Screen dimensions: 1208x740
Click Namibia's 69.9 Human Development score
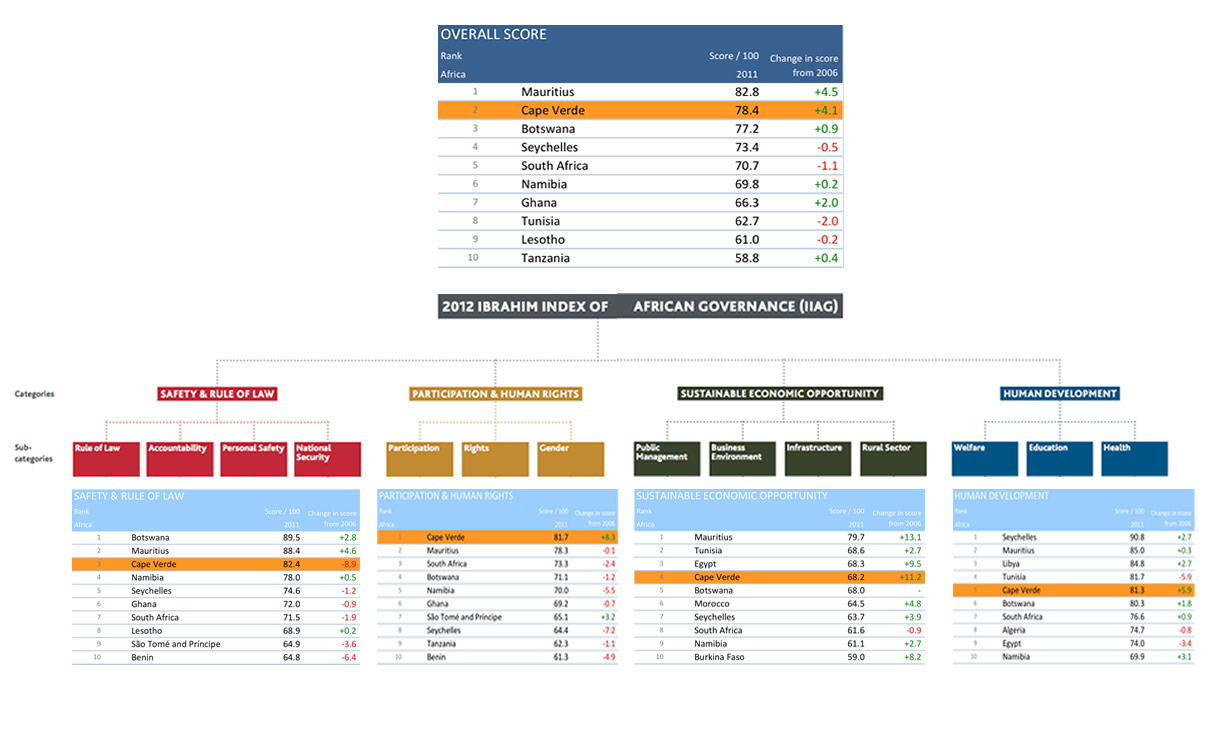(x=1139, y=658)
